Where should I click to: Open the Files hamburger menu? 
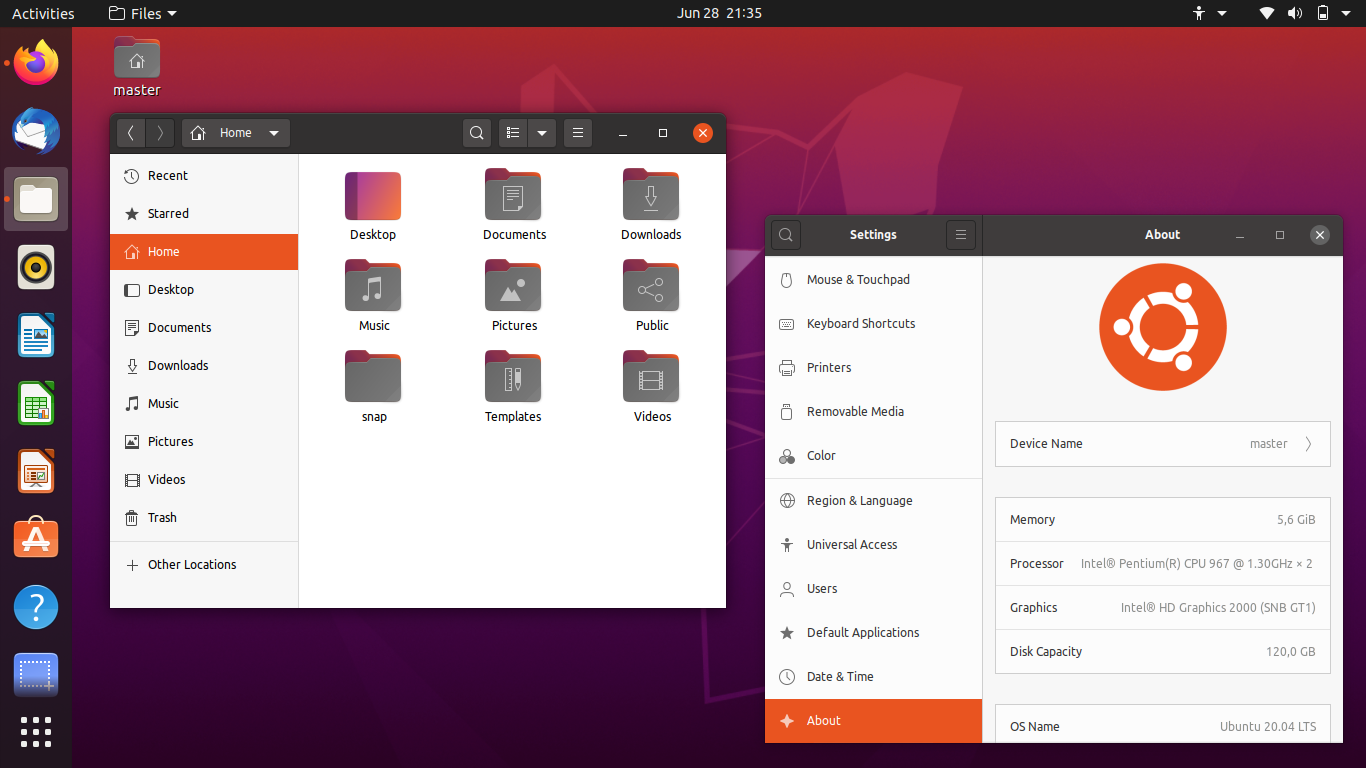(x=577, y=133)
